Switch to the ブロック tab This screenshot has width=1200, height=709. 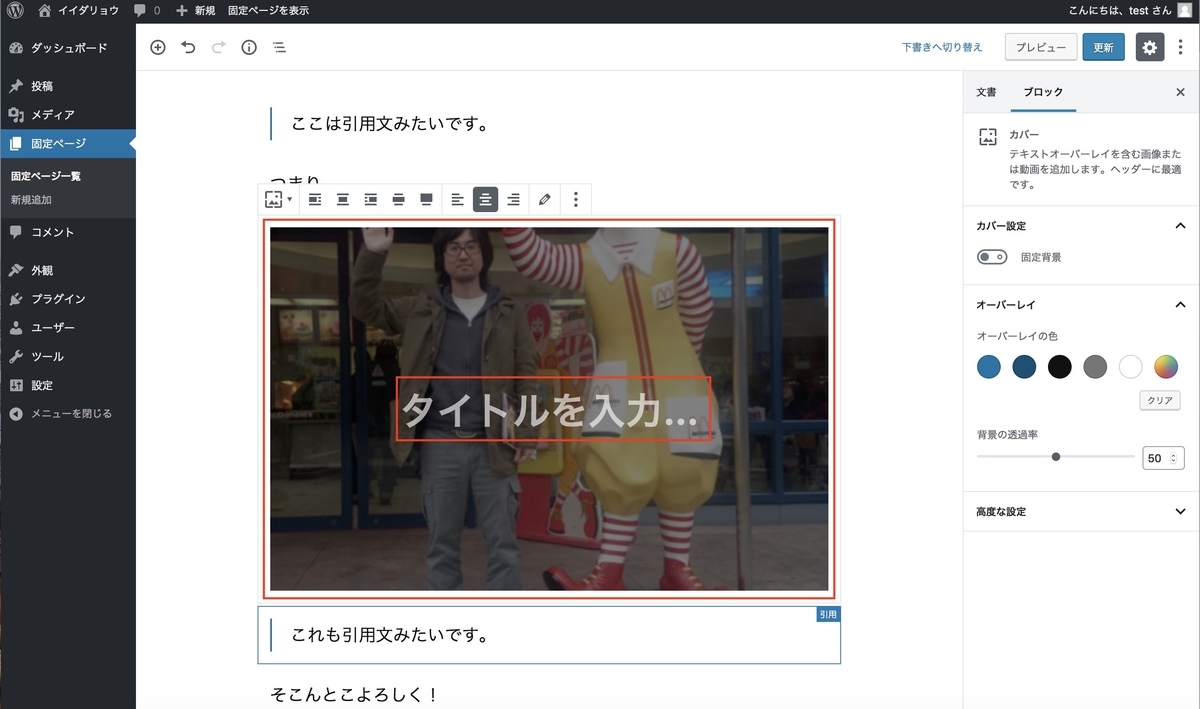1043,92
